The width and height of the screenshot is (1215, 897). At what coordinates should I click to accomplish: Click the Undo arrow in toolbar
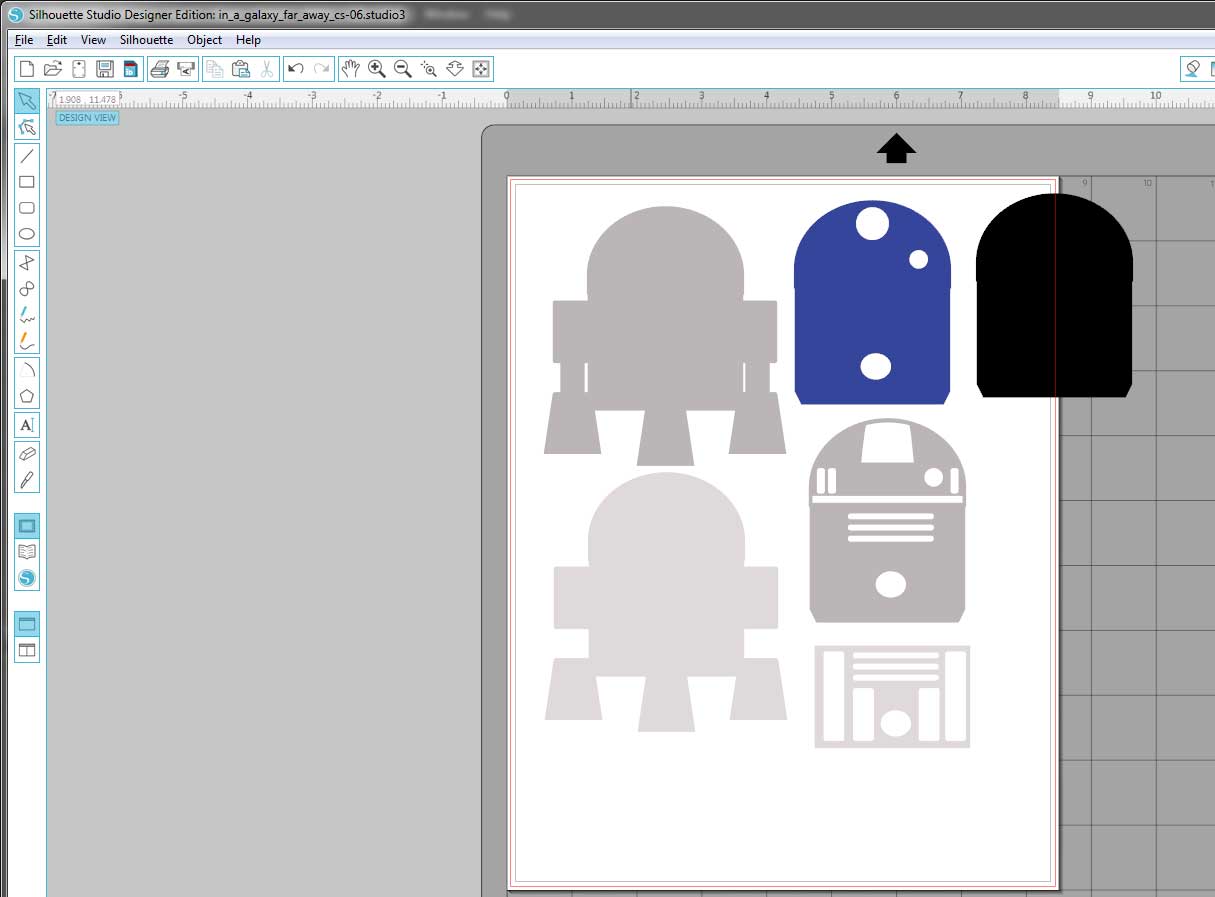pyautogui.click(x=295, y=69)
